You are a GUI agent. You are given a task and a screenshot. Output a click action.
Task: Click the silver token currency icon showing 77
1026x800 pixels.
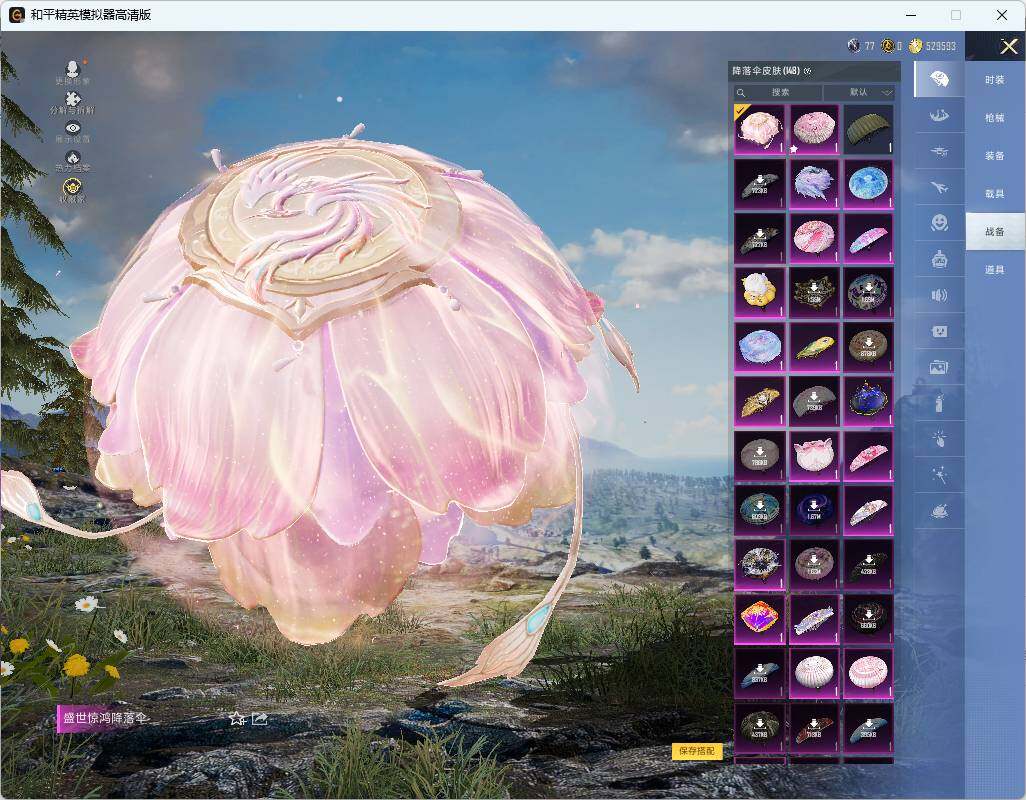[854, 45]
